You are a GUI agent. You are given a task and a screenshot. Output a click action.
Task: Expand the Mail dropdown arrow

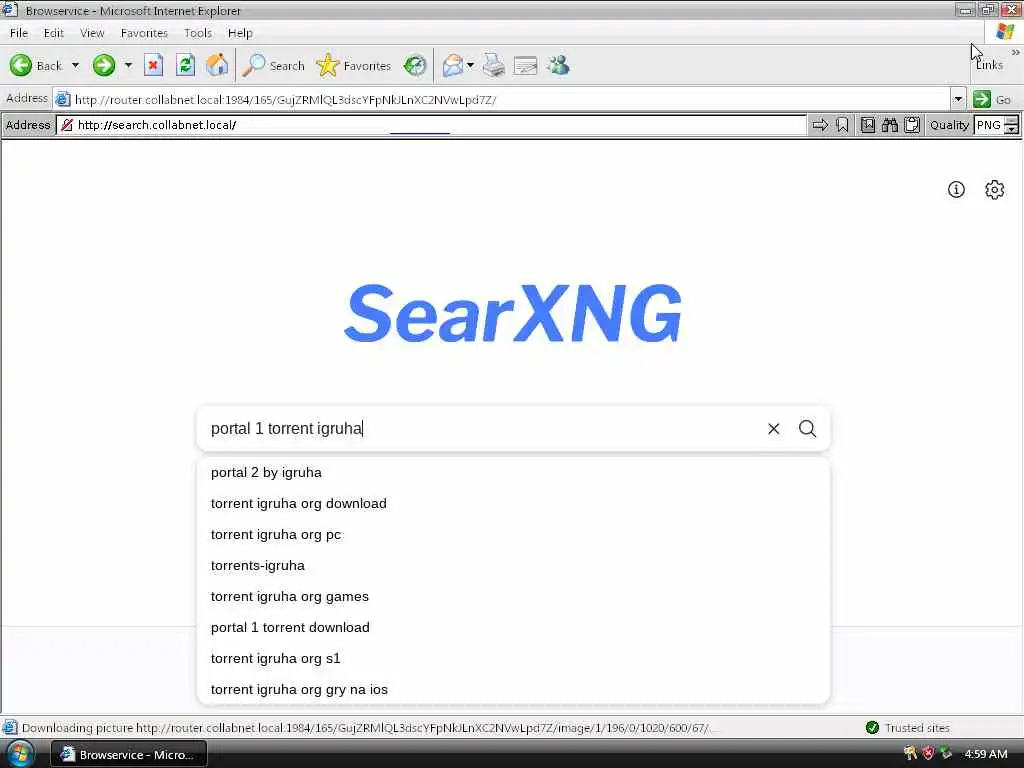[470, 65]
